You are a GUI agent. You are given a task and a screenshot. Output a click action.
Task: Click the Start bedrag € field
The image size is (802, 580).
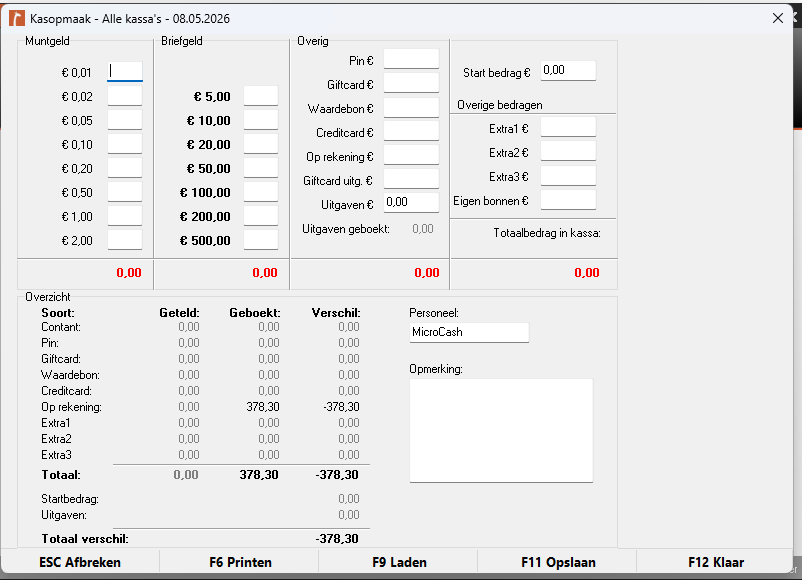pos(568,71)
